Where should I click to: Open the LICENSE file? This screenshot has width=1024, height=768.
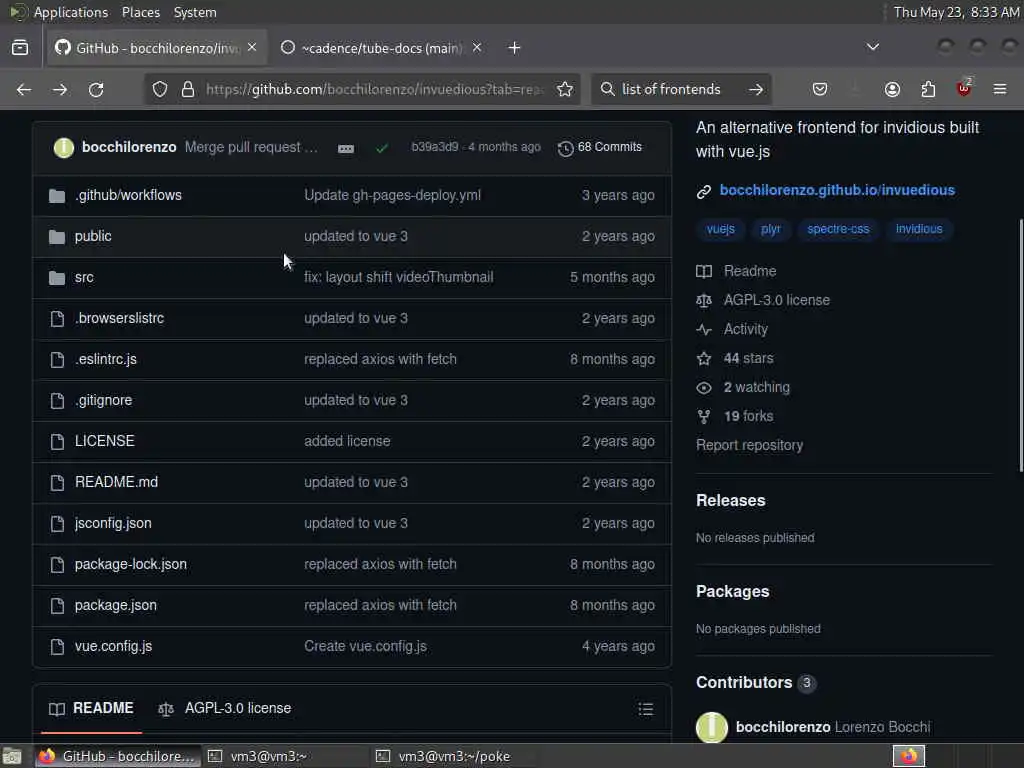pyautogui.click(x=104, y=441)
